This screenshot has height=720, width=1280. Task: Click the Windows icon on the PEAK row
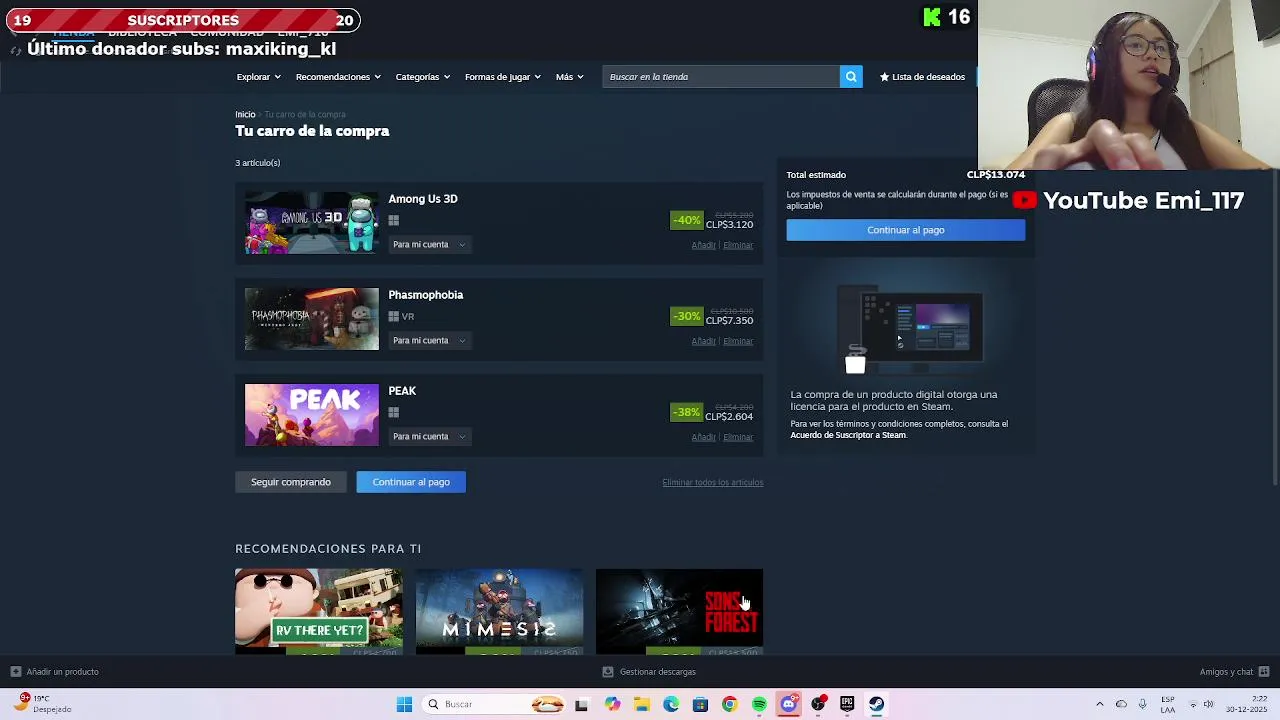point(394,413)
